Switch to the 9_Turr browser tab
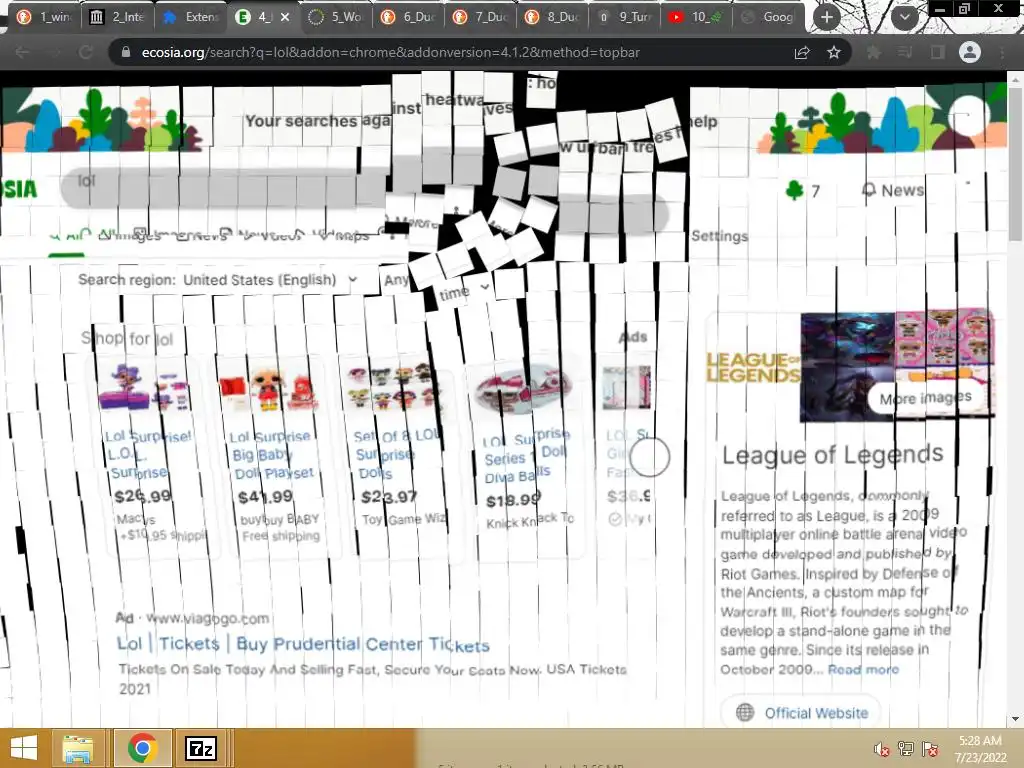Screen dimensions: 1024x768 coord(624,17)
